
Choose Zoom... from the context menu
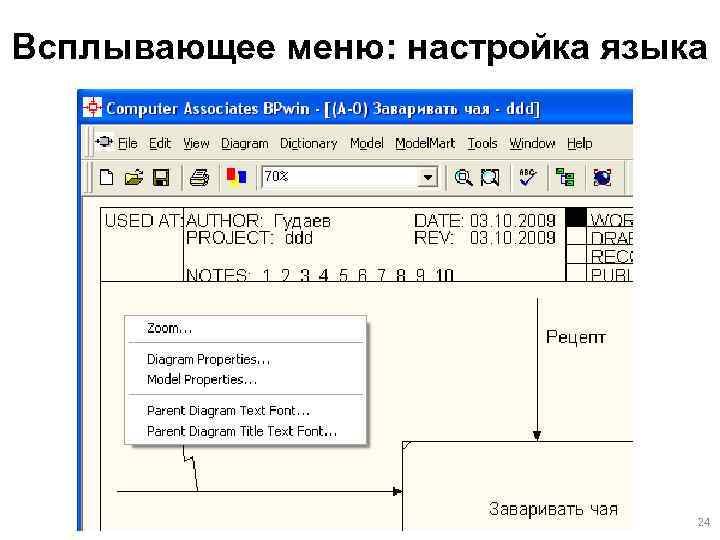246,328
